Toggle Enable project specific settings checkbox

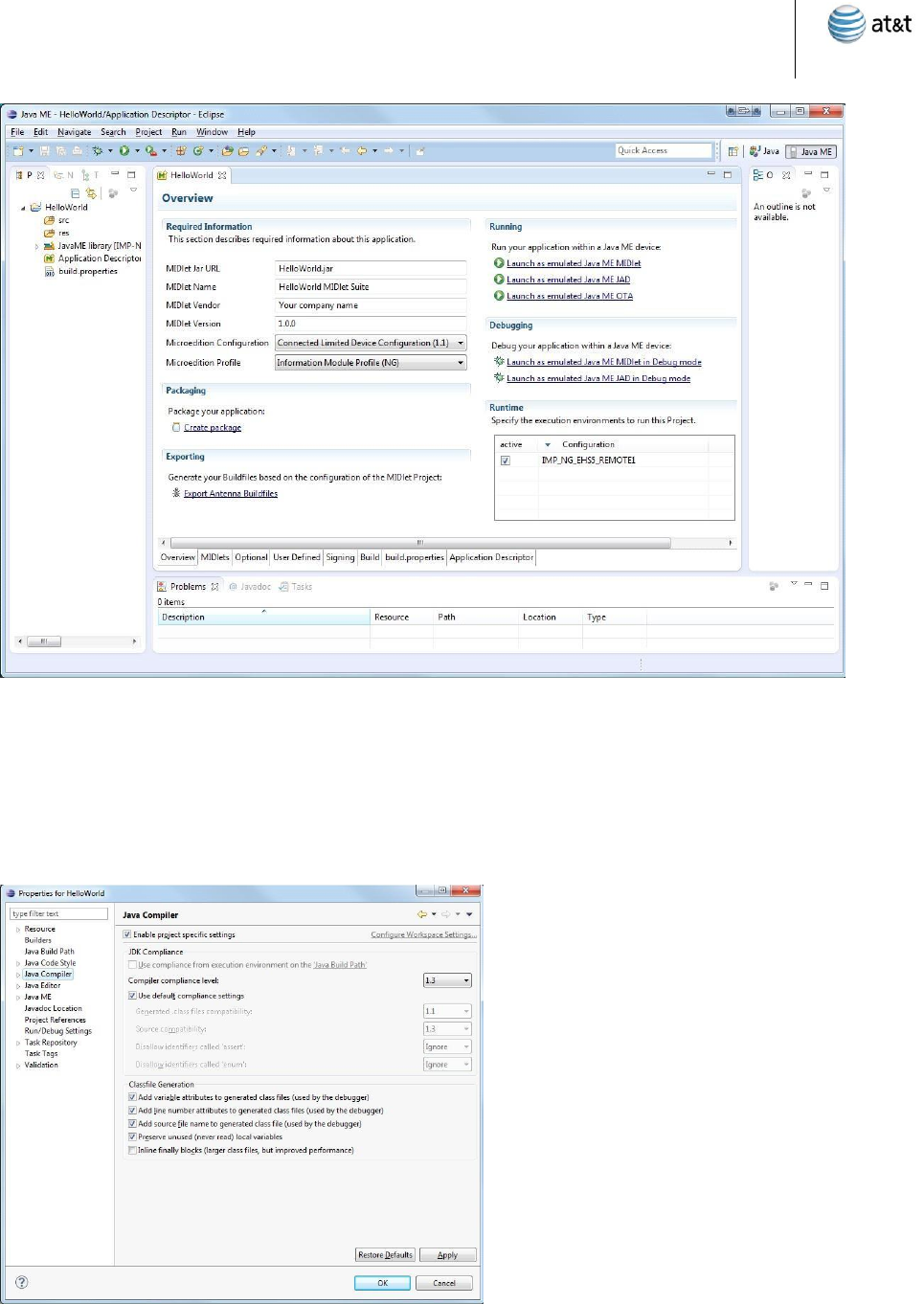pos(127,934)
